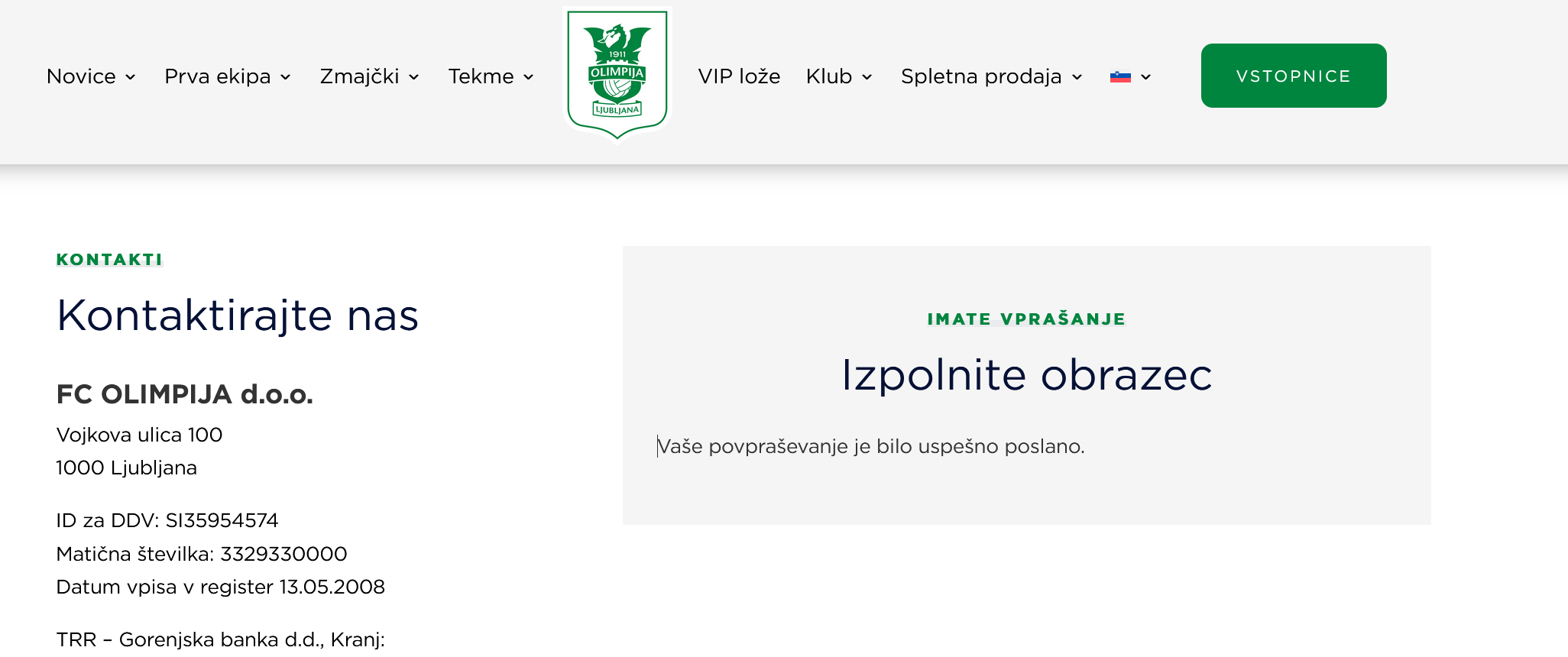Click the Kontaktirajte nas heading

click(x=238, y=316)
